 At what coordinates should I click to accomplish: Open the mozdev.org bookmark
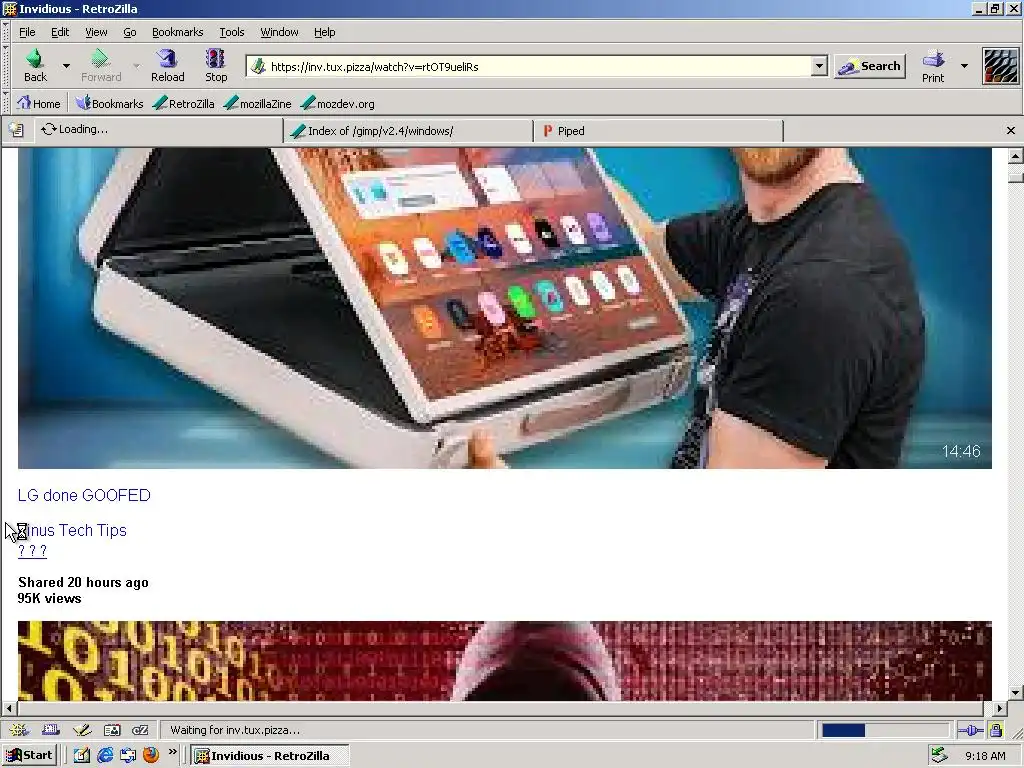point(338,103)
